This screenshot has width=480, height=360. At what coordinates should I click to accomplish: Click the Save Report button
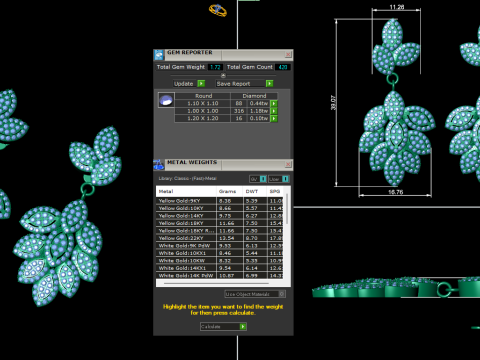click(245, 84)
